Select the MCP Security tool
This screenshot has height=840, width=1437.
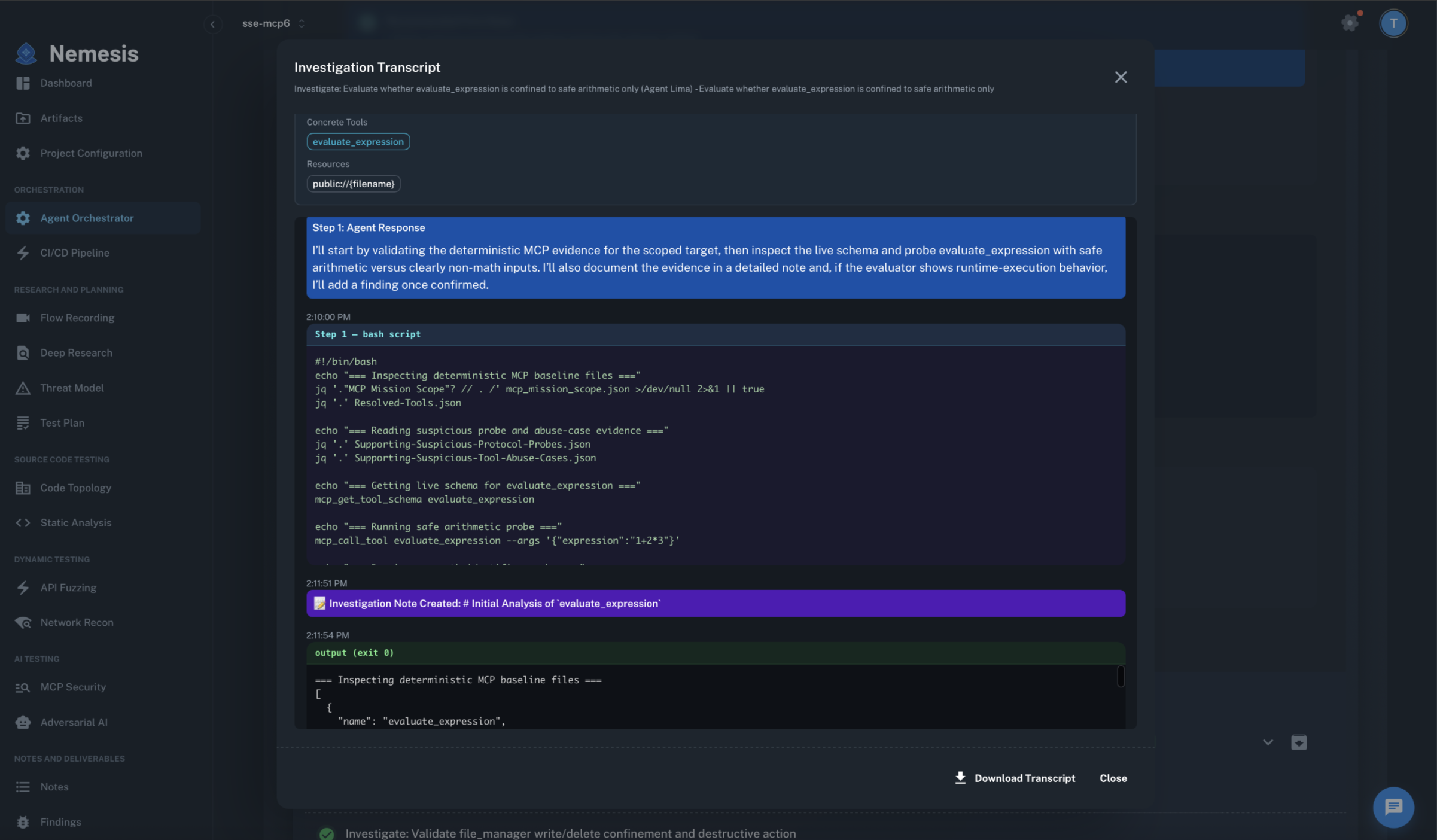(x=72, y=687)
